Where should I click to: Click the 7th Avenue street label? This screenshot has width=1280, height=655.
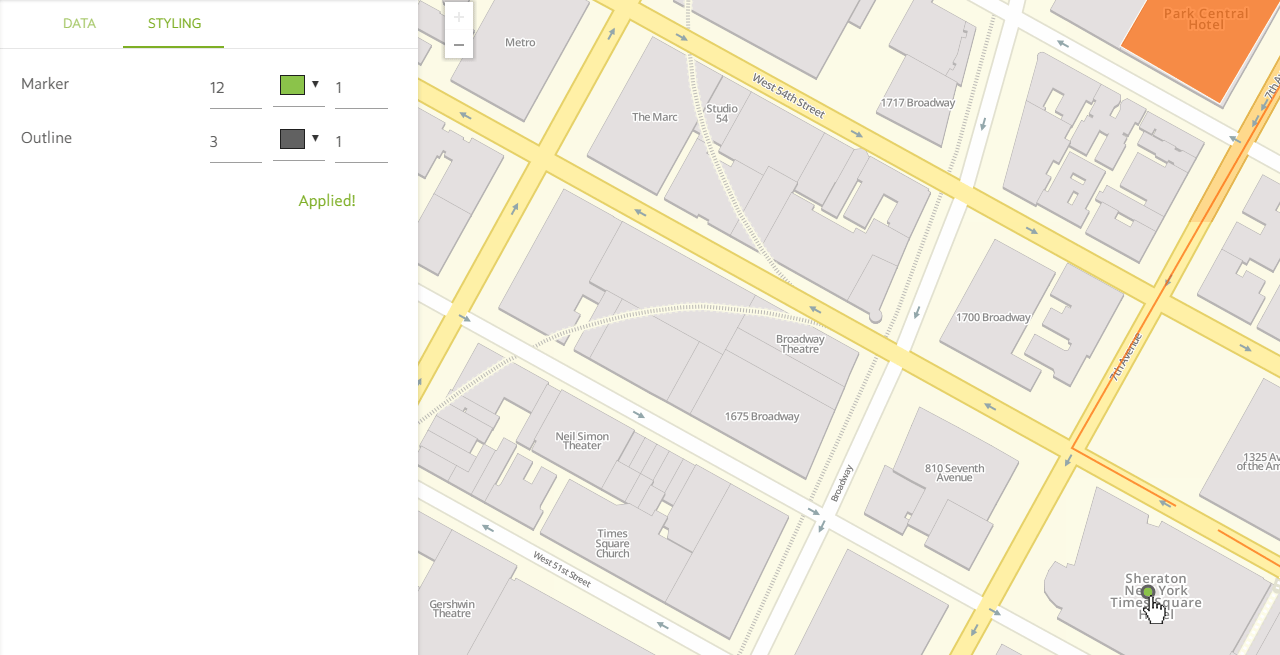tap(1126, 357)
